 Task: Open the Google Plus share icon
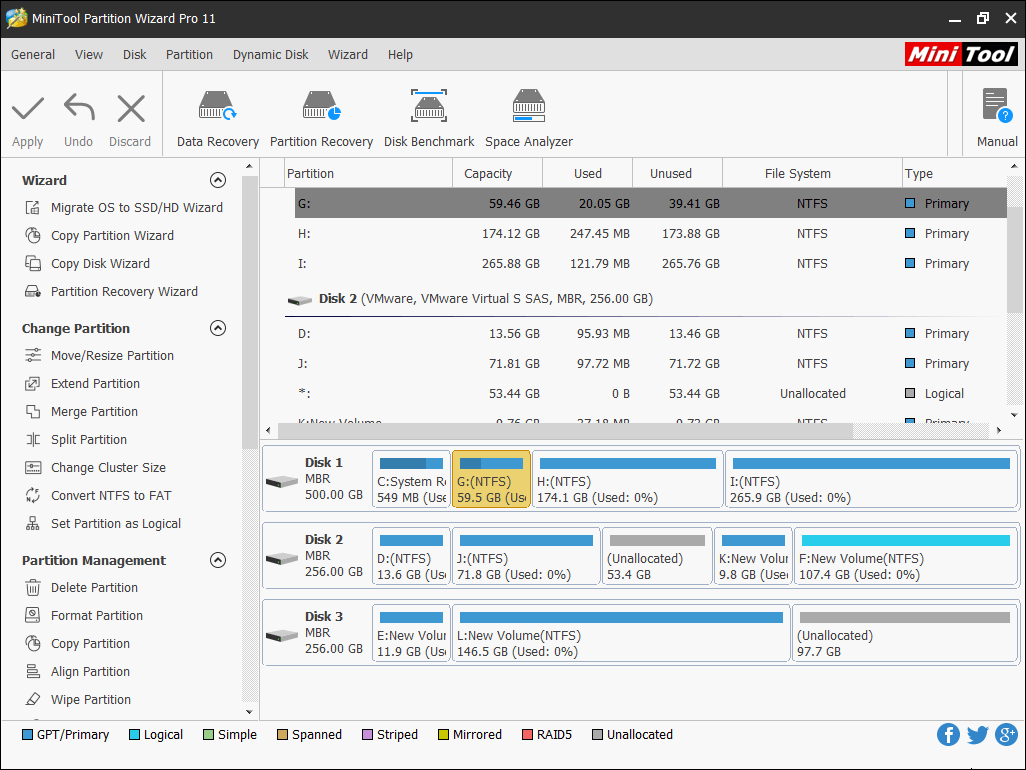click(x=1006, y=735)
